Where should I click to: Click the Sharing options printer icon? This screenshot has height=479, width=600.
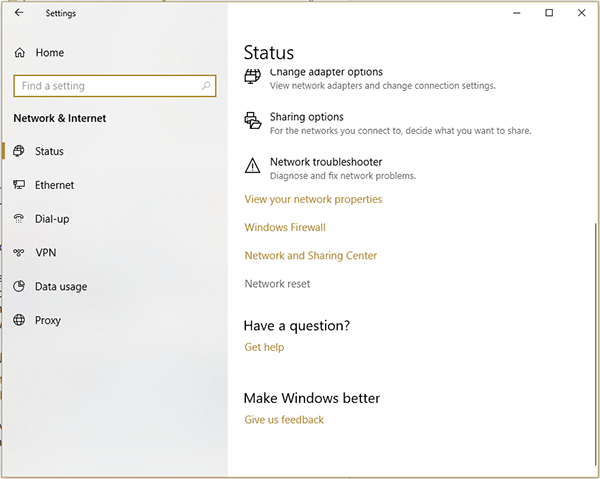pyautogui.click(x=253, y=121)
